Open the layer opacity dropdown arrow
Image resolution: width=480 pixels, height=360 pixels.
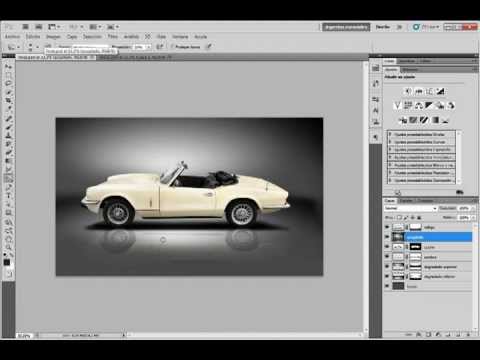tap(473, 208)
